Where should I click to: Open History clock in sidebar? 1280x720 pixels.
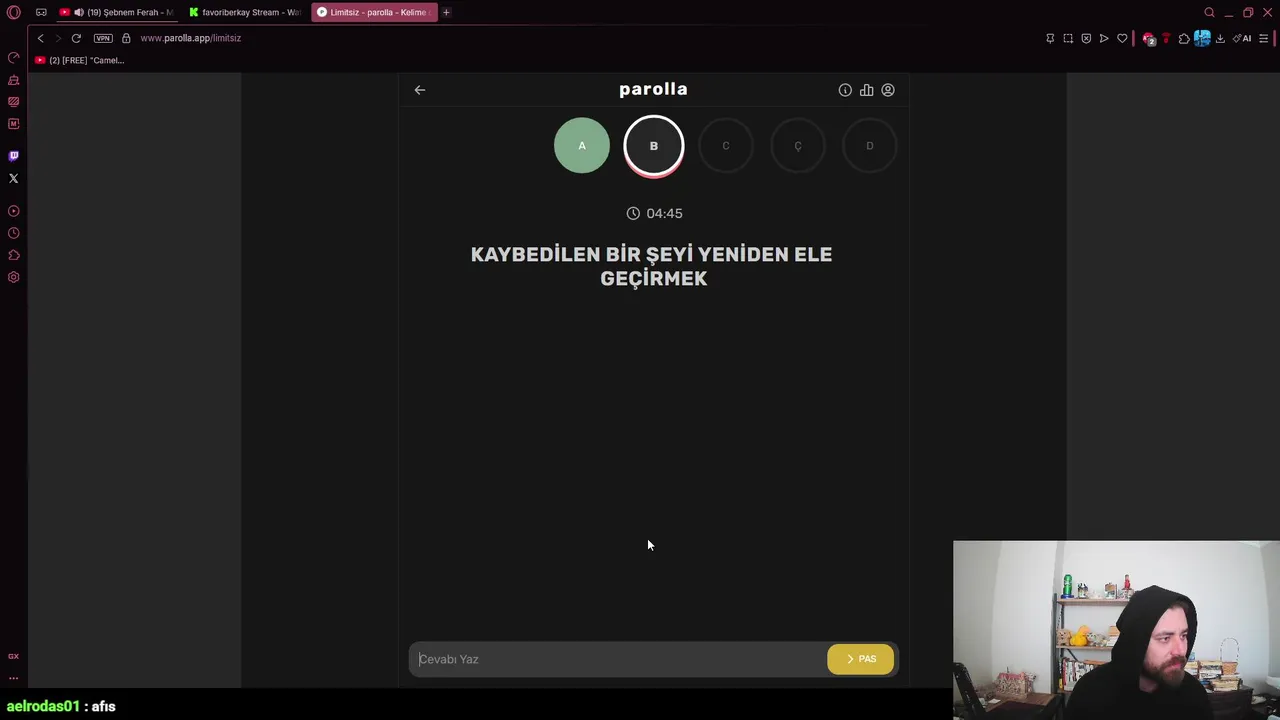pos(13,233)
